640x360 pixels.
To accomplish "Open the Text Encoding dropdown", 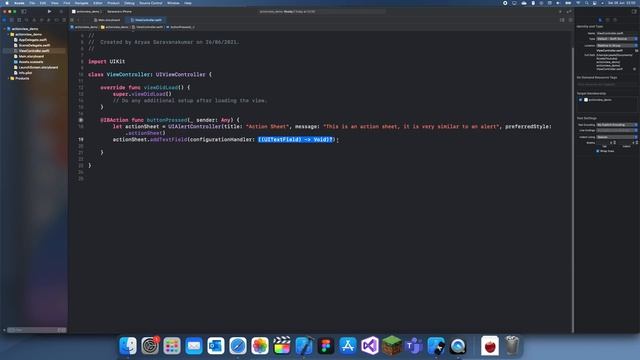I will click(617, 124).
